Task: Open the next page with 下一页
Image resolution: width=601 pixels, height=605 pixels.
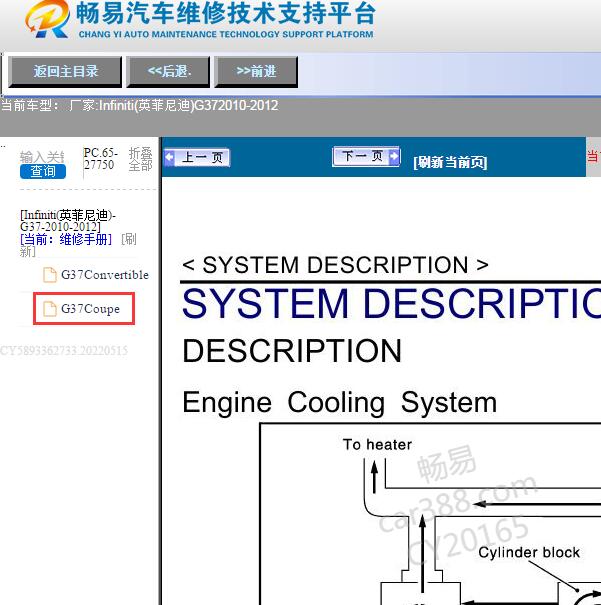Action: coord(366,157)
